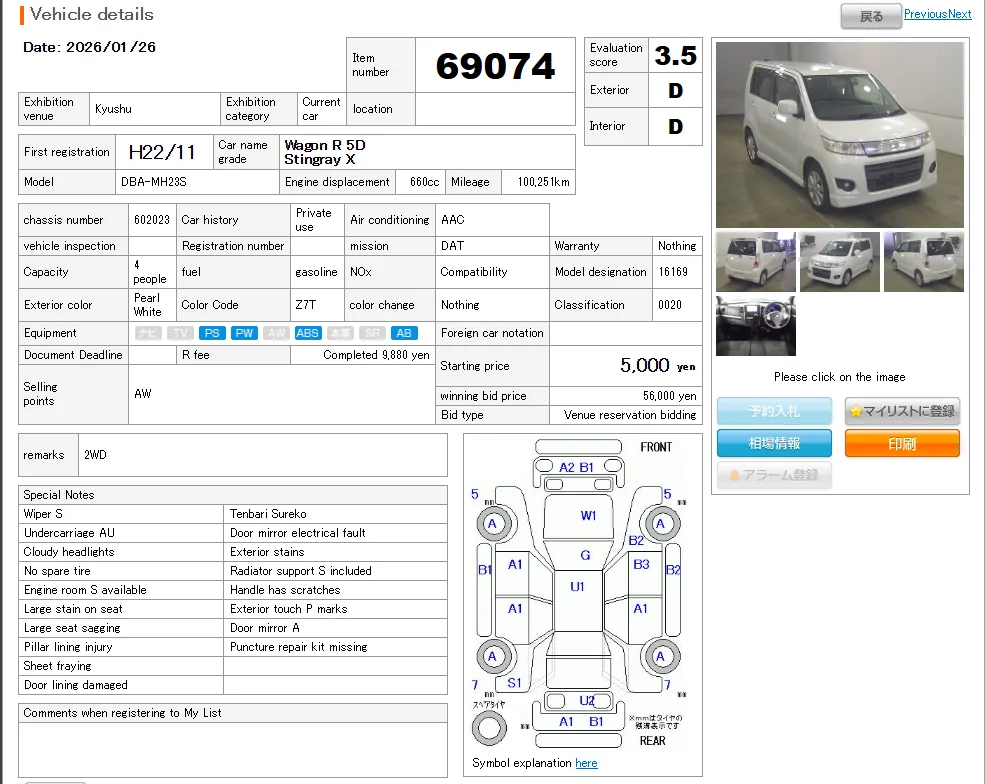Select the color code Z7T
The image size is (985, 784).
pyautogui.click(x=306, y=305)
